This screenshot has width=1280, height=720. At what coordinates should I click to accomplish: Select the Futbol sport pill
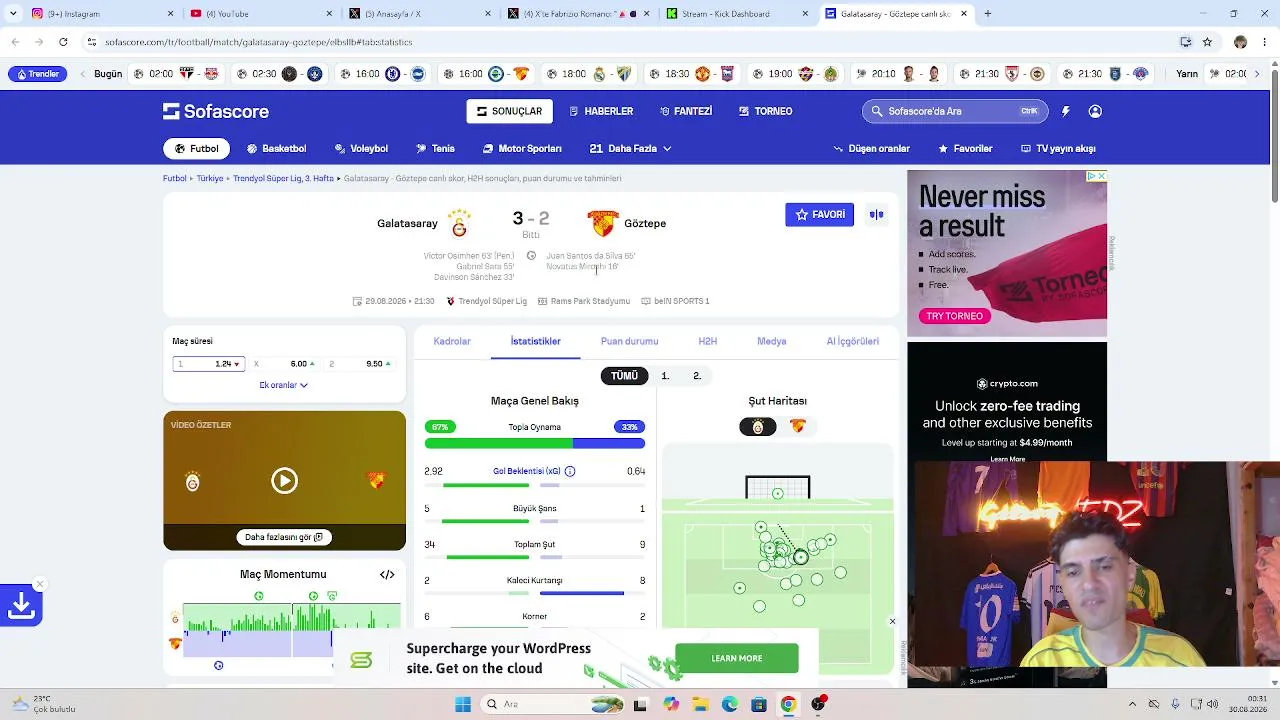tap(197, 148)
